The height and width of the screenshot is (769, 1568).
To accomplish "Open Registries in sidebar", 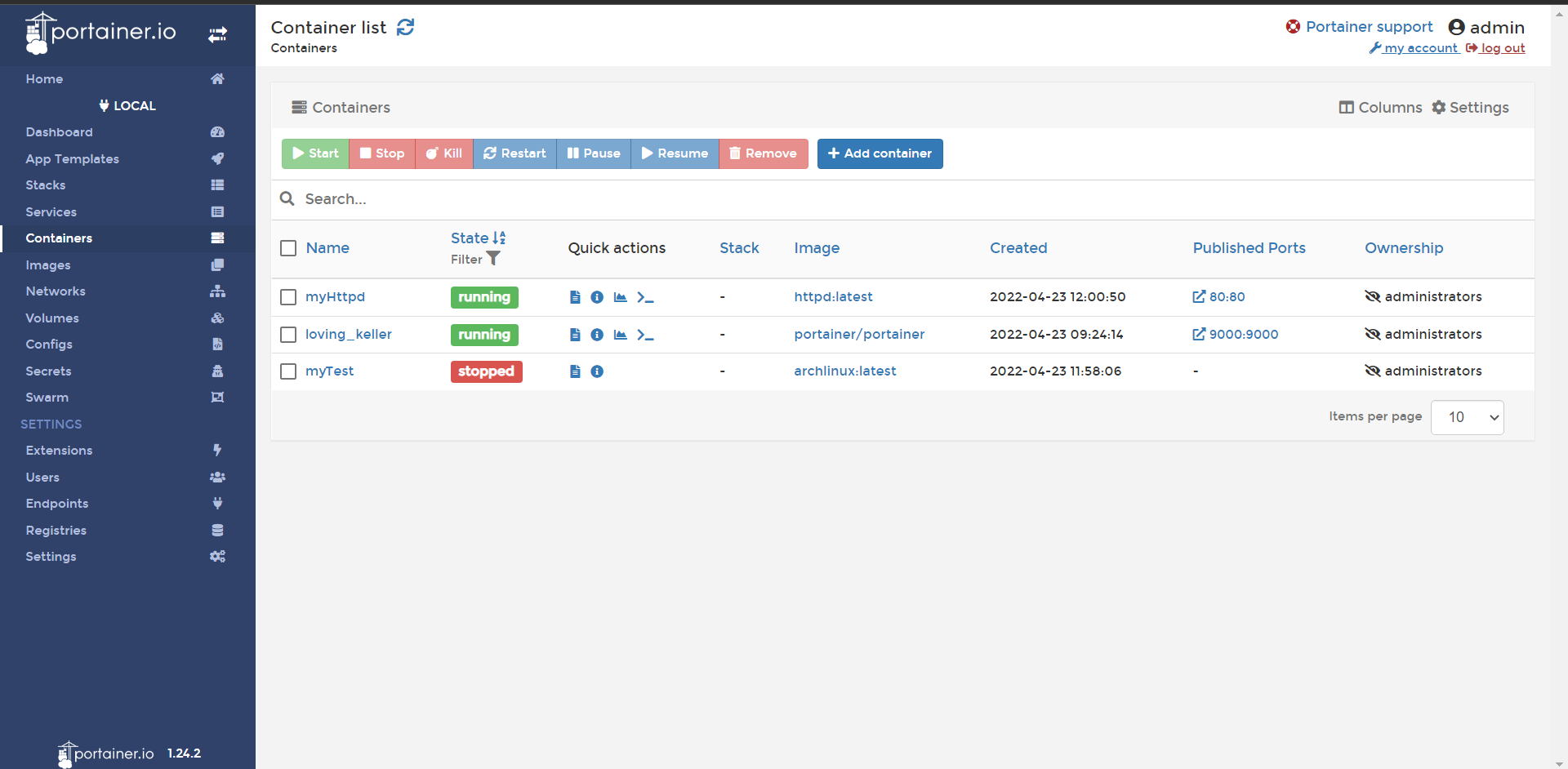I will pos(127,531).
